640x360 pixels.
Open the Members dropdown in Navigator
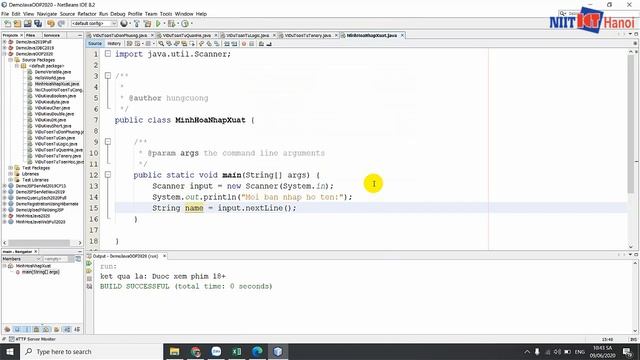(22, 259)
